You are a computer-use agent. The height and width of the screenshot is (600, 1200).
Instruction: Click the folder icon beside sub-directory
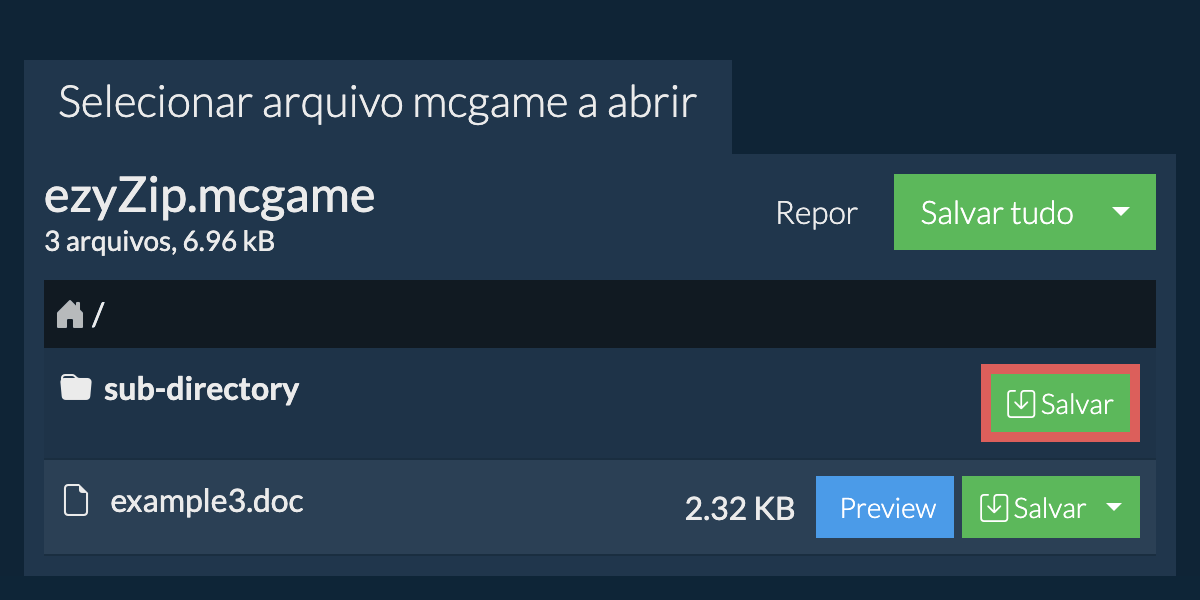coord(75,387)
